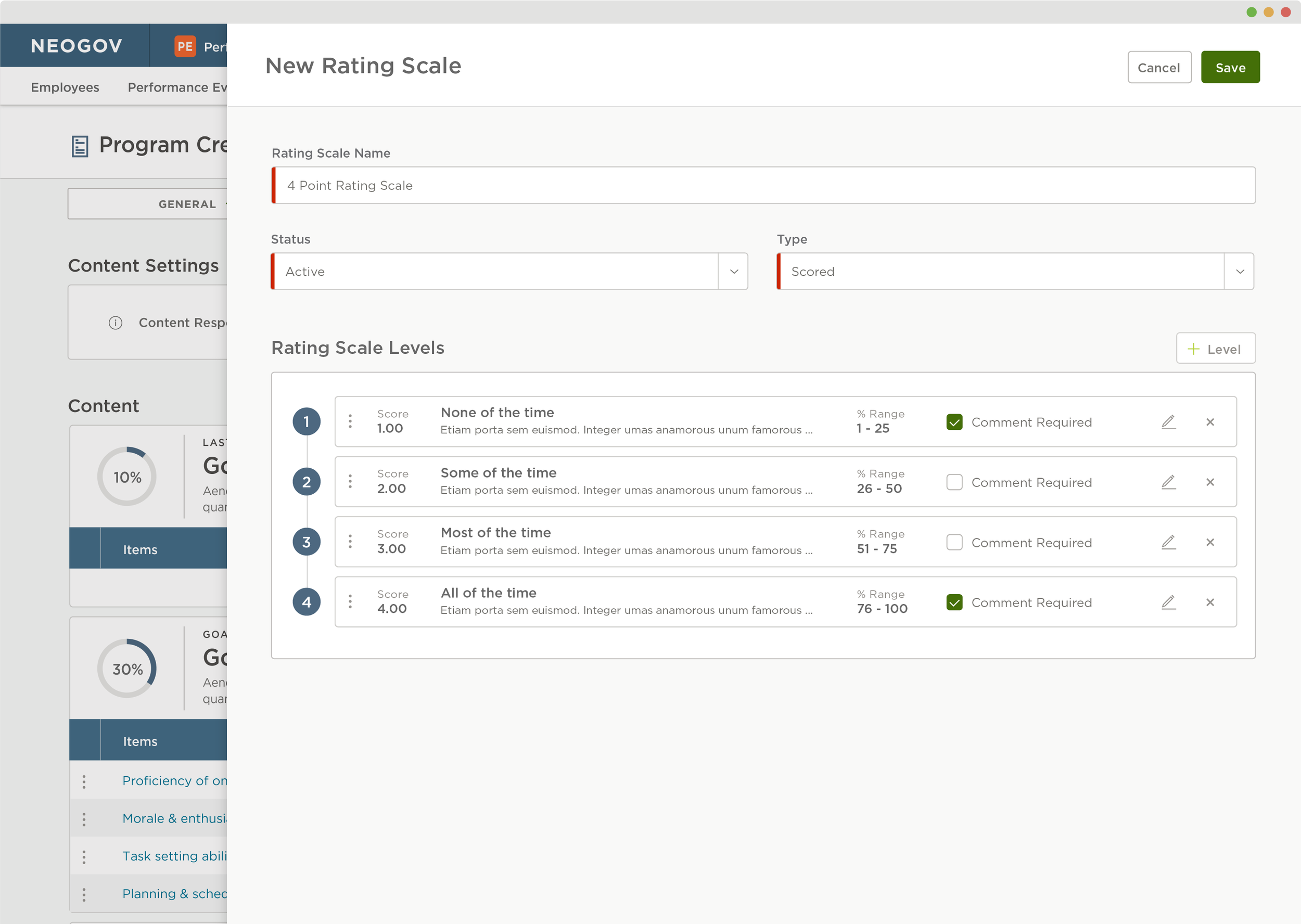Click the Save button
The height and width of the screenshot is (924, 1301).
(x=1231, y=67)
